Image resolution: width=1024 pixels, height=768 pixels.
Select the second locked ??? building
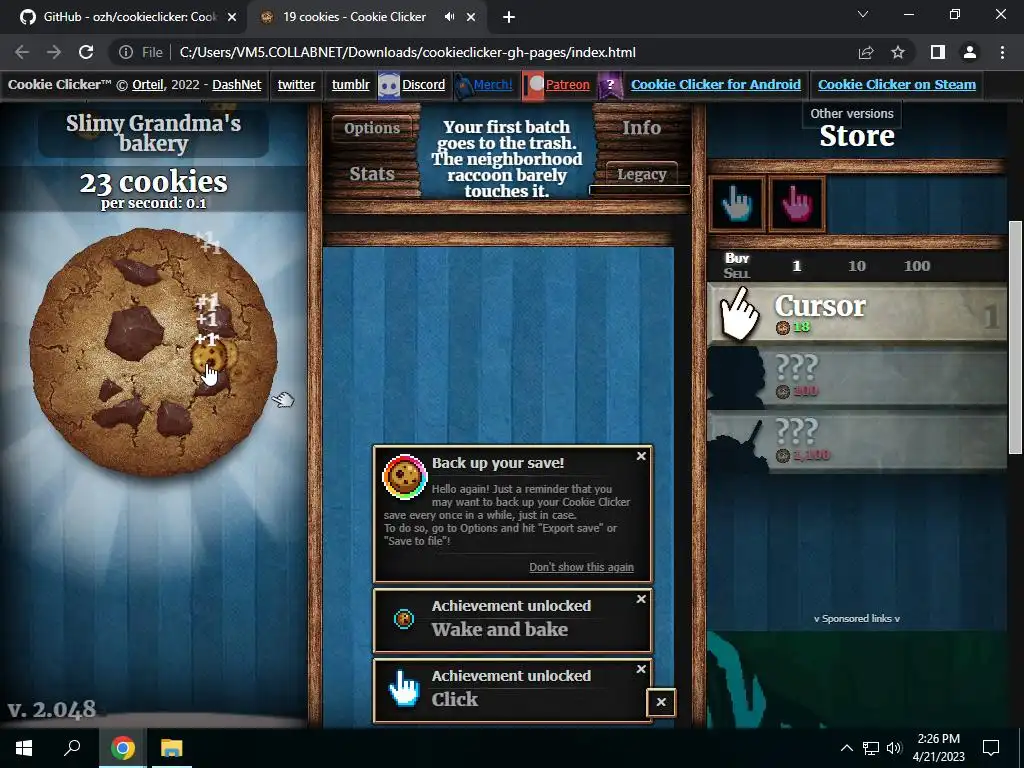click(857, 442)
